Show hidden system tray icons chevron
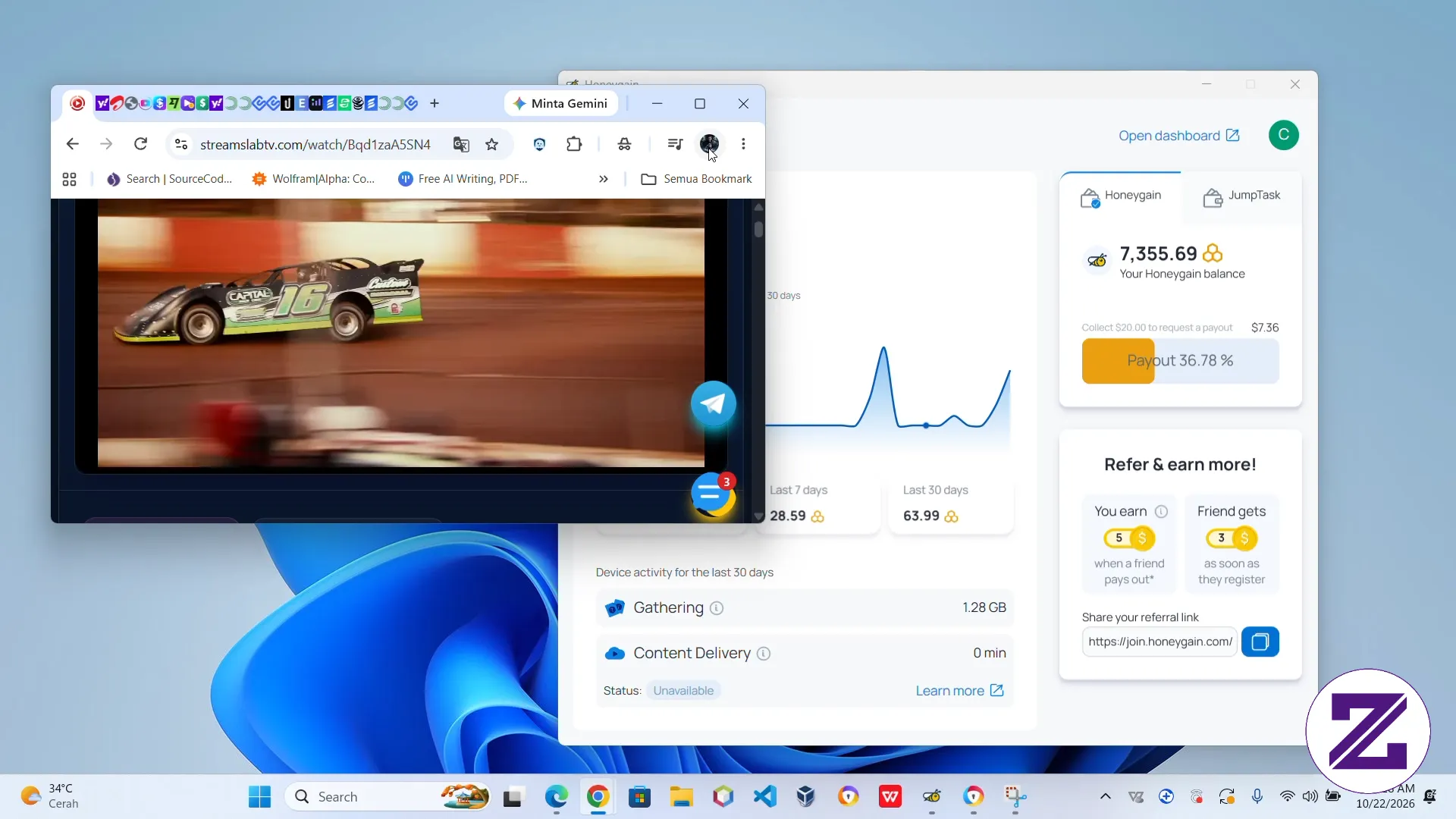Image resolution: width=1456 pixels, height=819 pixels. (1105, 796)
